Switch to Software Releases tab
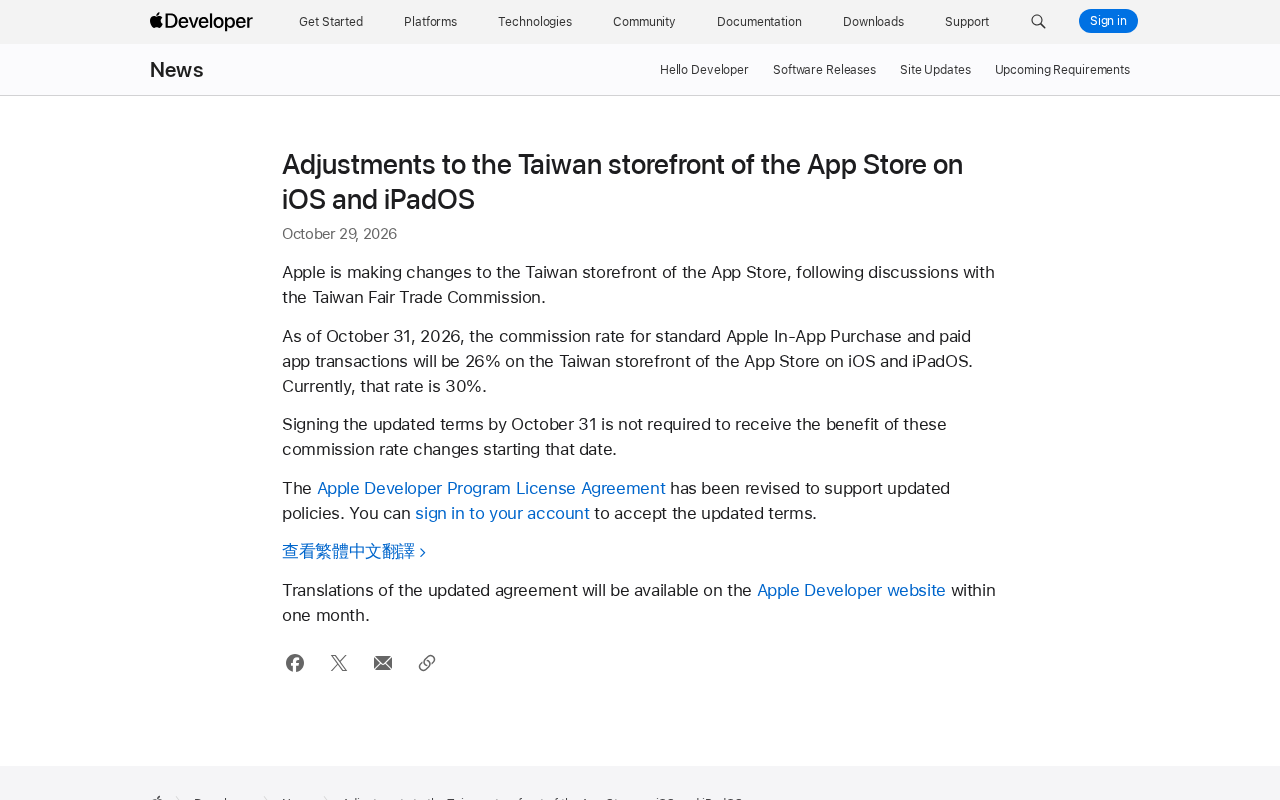This screenshot has height=800, width=1280. point(824,70)
